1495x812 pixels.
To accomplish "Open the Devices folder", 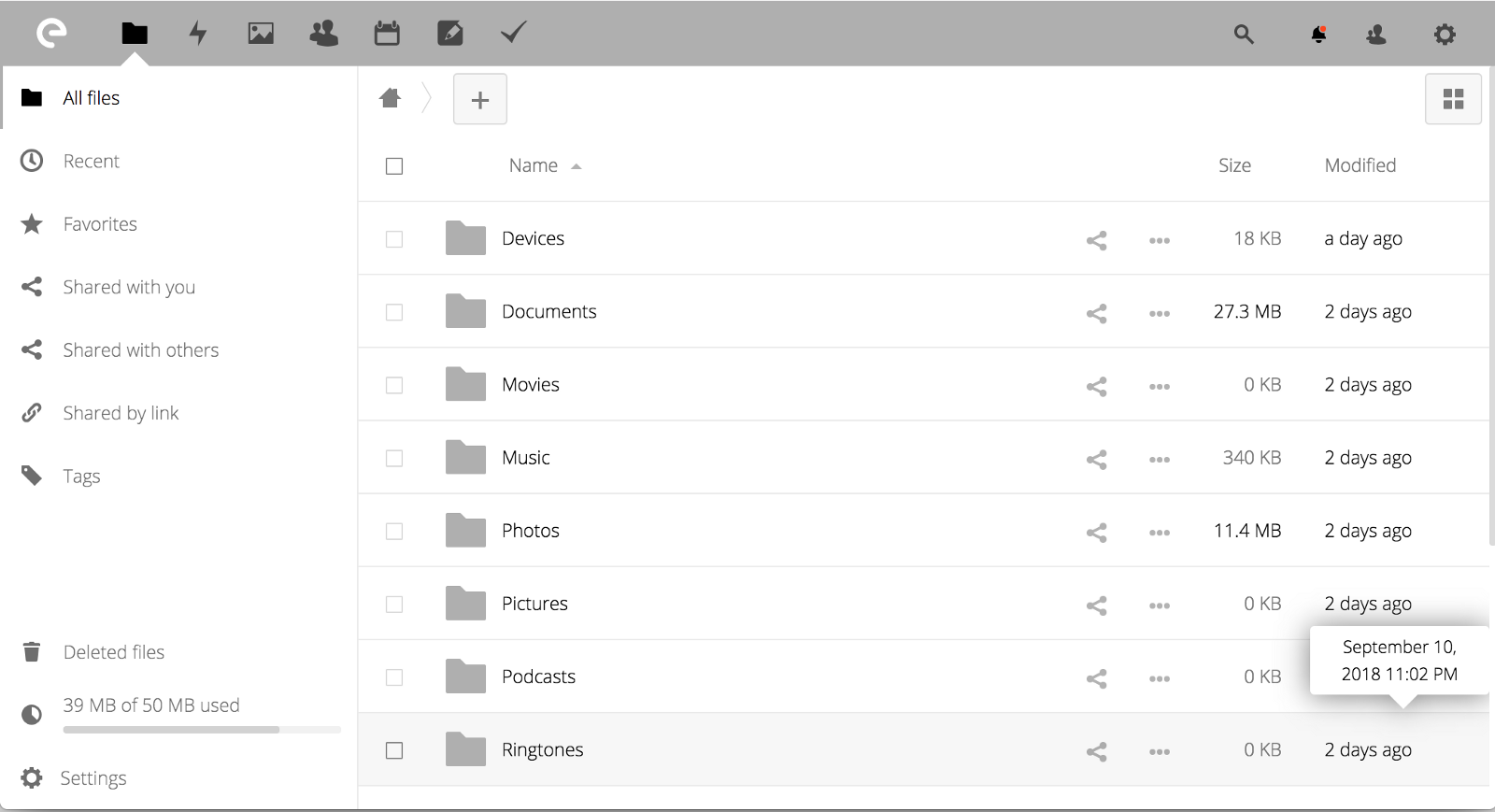I will pyautogui.click(x=533, y=238).
